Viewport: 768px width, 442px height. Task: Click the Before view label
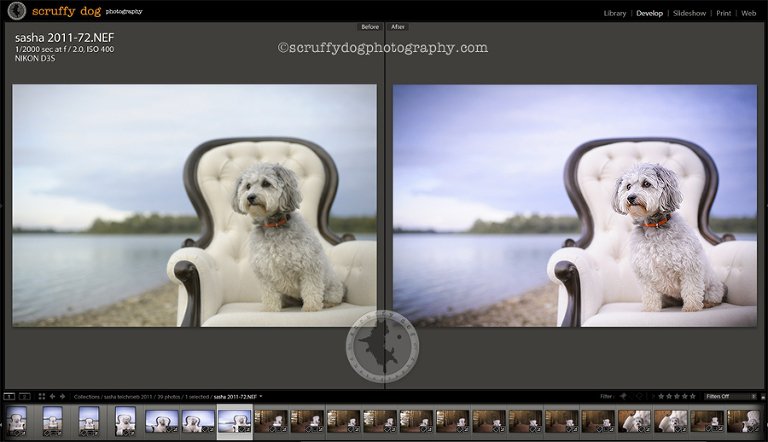pyautogui.click(x=370, y=27)
